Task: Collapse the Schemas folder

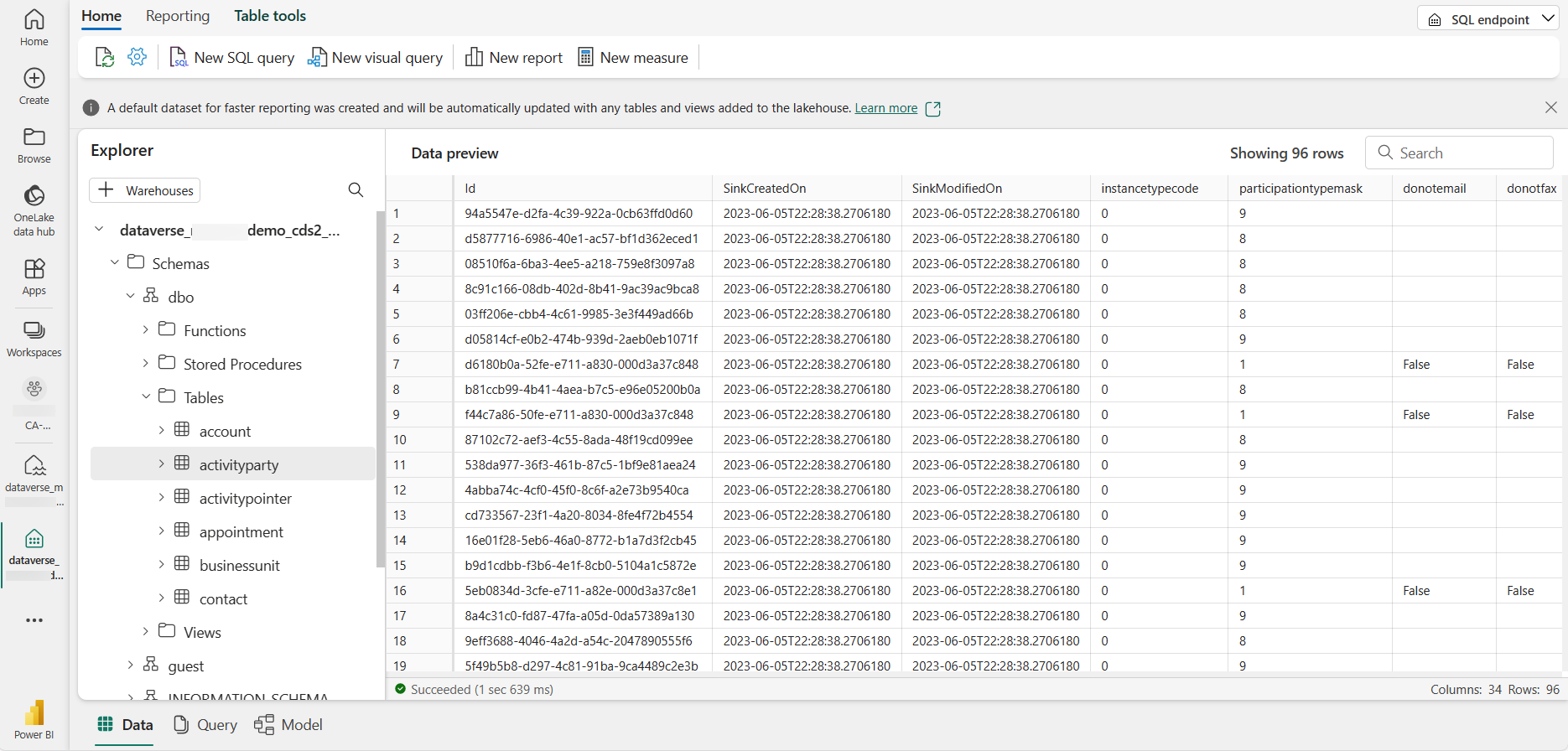Action: [x=115, y=262]
